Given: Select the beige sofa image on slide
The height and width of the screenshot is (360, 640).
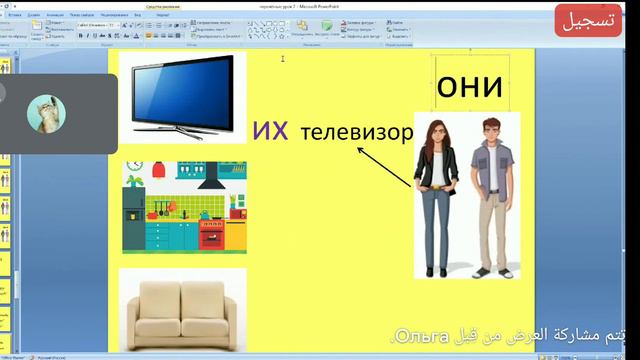Looking at the screenshot, I should point(182,310).
